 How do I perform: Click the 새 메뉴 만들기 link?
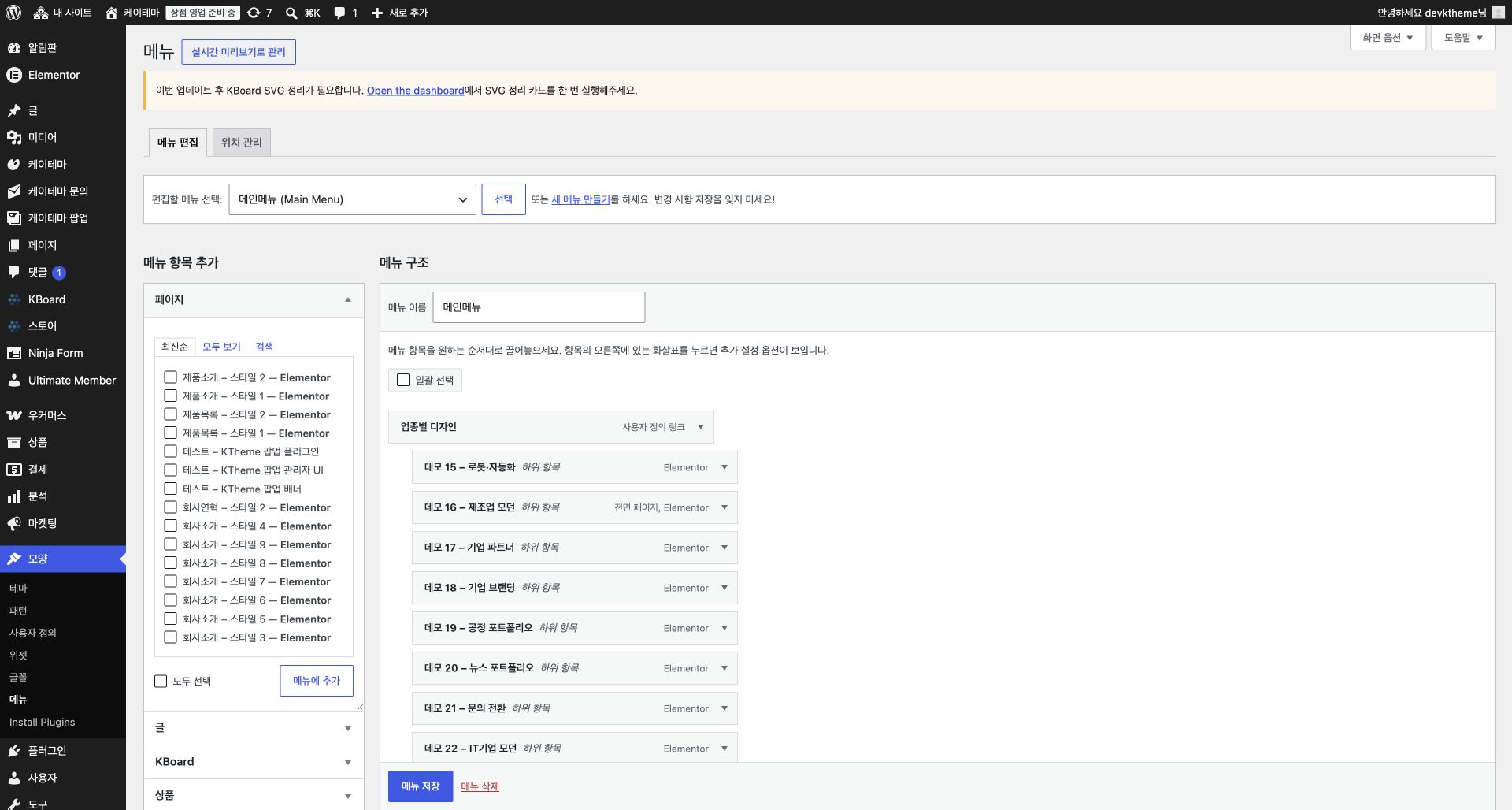[581, 199]
